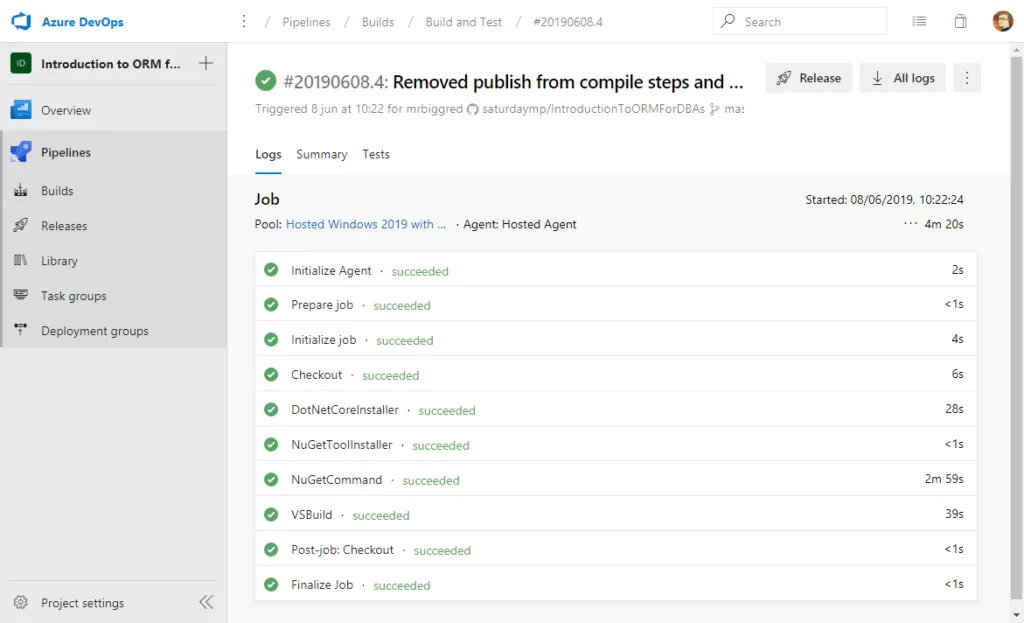Screen dimensions: 1024x623
Task: Open the user profile avatar
Action: coord(1002,22)
